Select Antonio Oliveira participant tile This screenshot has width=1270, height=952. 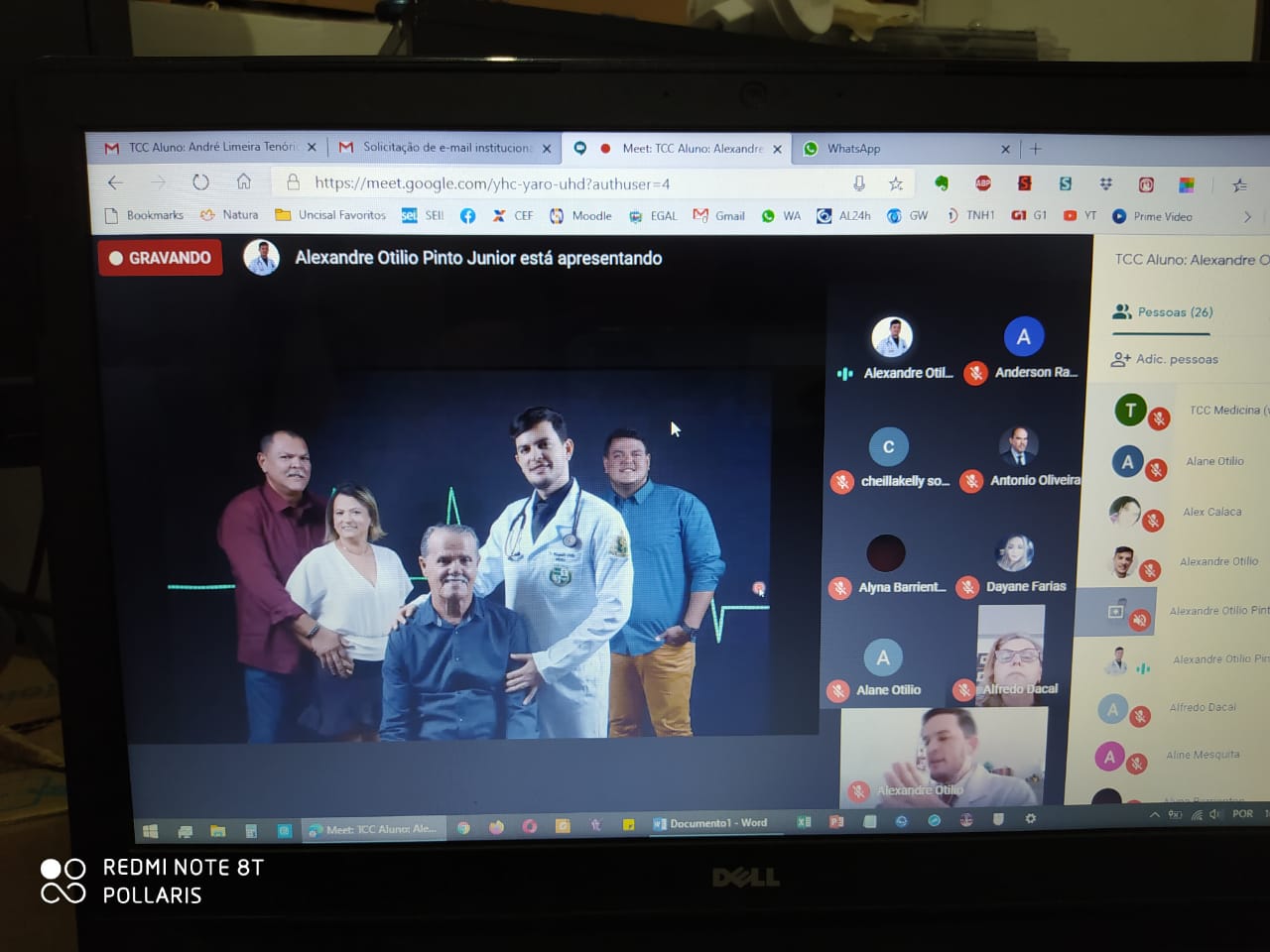1021,458
